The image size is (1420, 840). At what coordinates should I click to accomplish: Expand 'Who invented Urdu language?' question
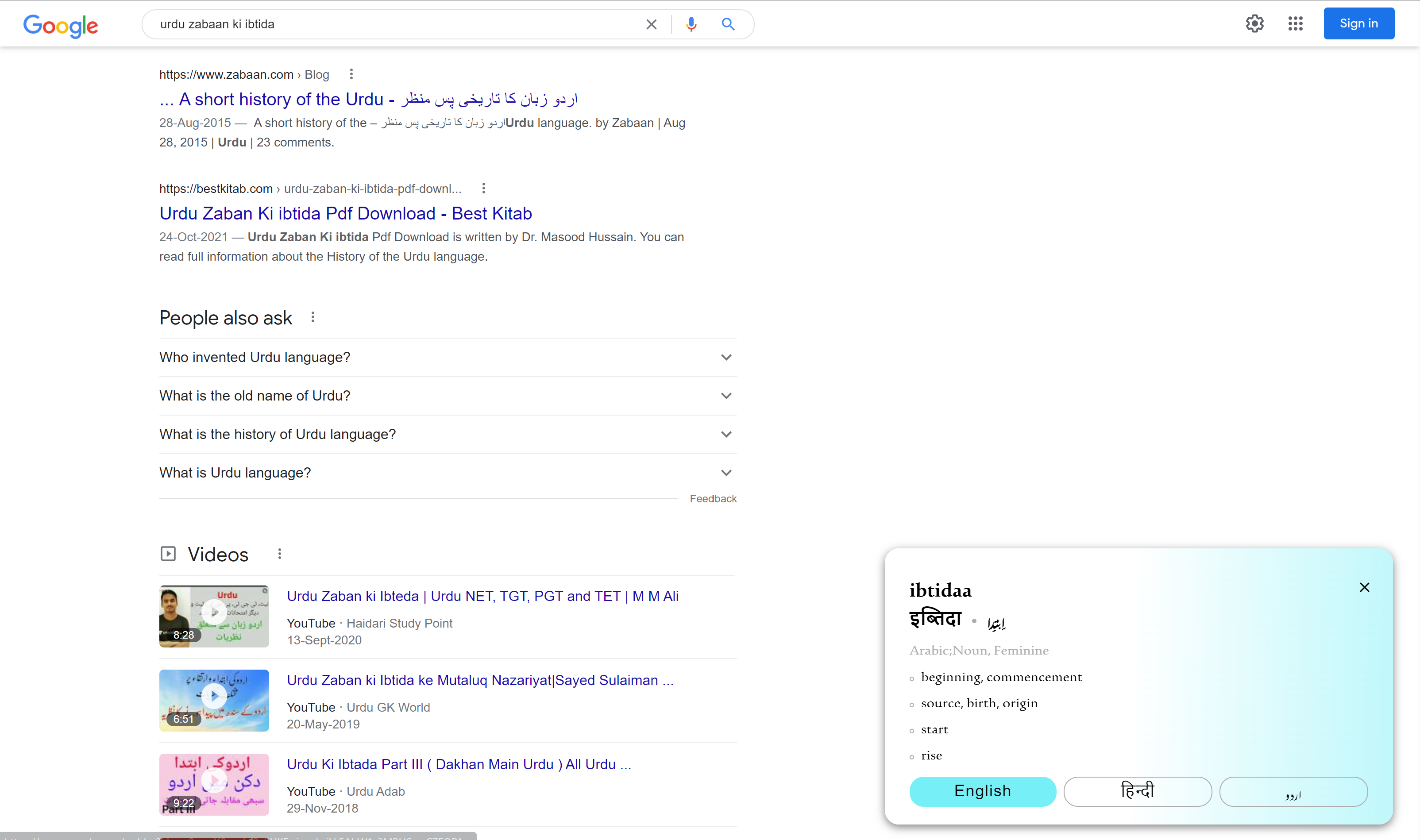[726, 357]
